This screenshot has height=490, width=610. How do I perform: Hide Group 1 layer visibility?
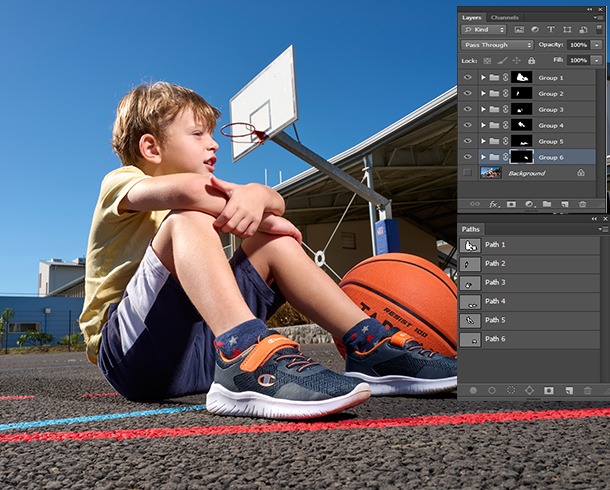(468, 77)
